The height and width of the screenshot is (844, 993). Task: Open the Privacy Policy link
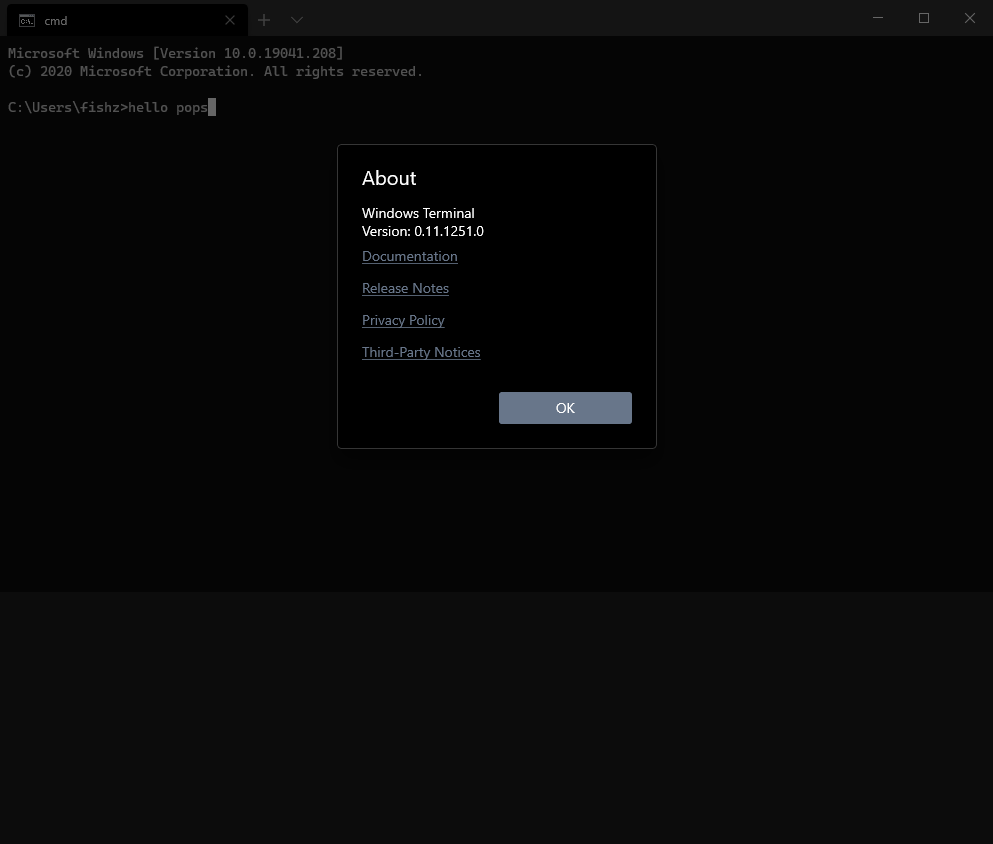403,320
